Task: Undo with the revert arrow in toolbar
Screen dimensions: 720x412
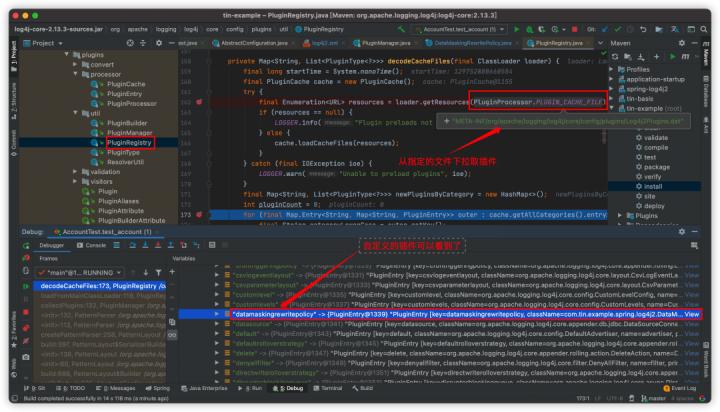Action: point(643,29)
